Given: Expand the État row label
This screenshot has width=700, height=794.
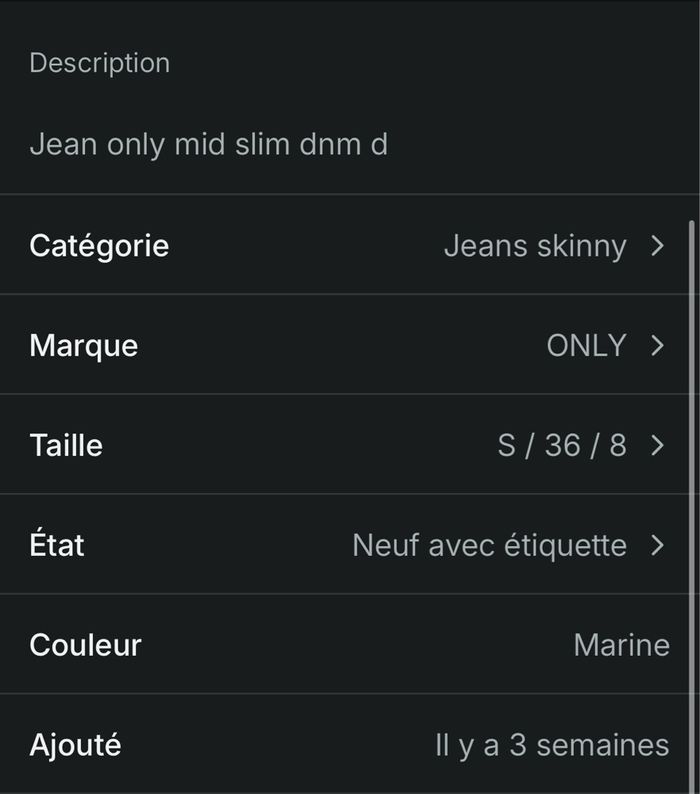Looking at the screenshot, I should (x=57, y=545).
